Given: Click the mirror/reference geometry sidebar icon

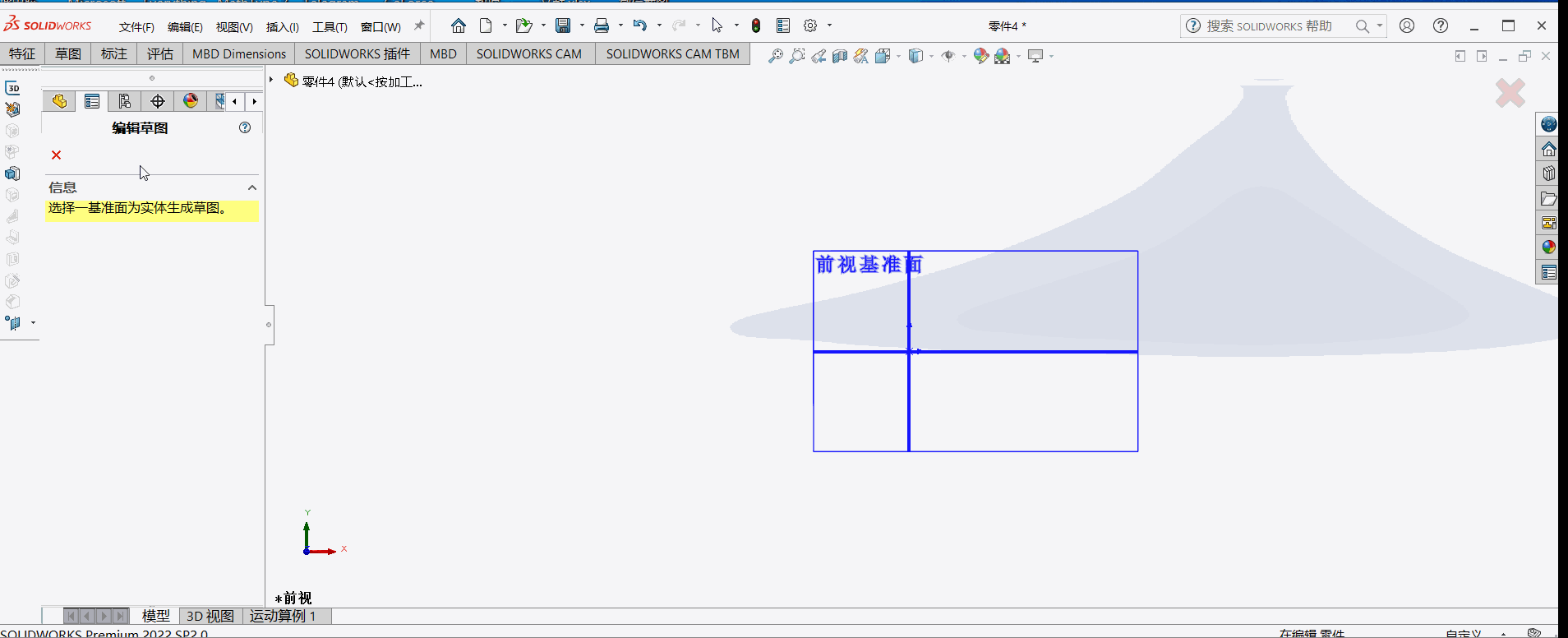Looking at the screenshot, I should click(13, 323).
